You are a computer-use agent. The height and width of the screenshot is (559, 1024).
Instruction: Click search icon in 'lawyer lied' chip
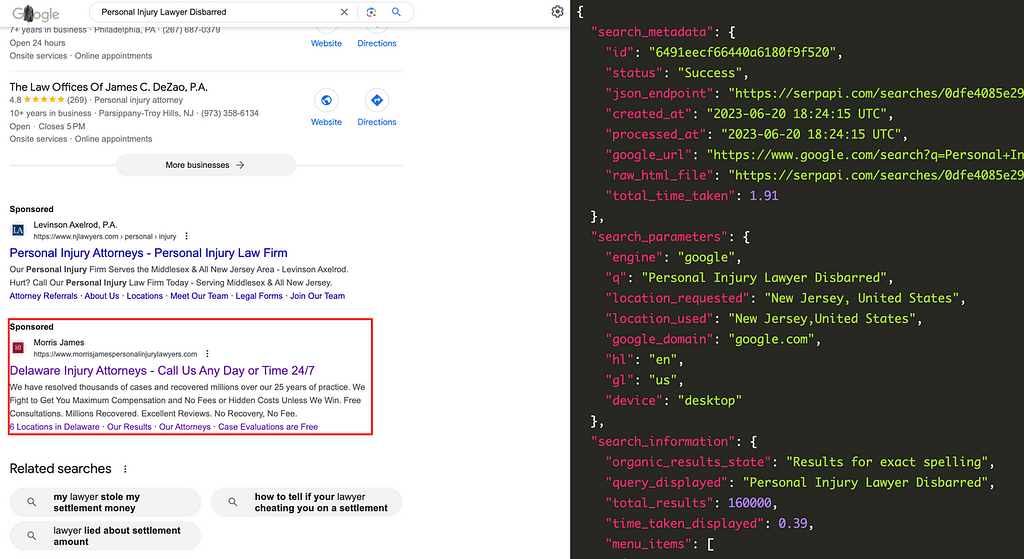(x=31, y=535)
